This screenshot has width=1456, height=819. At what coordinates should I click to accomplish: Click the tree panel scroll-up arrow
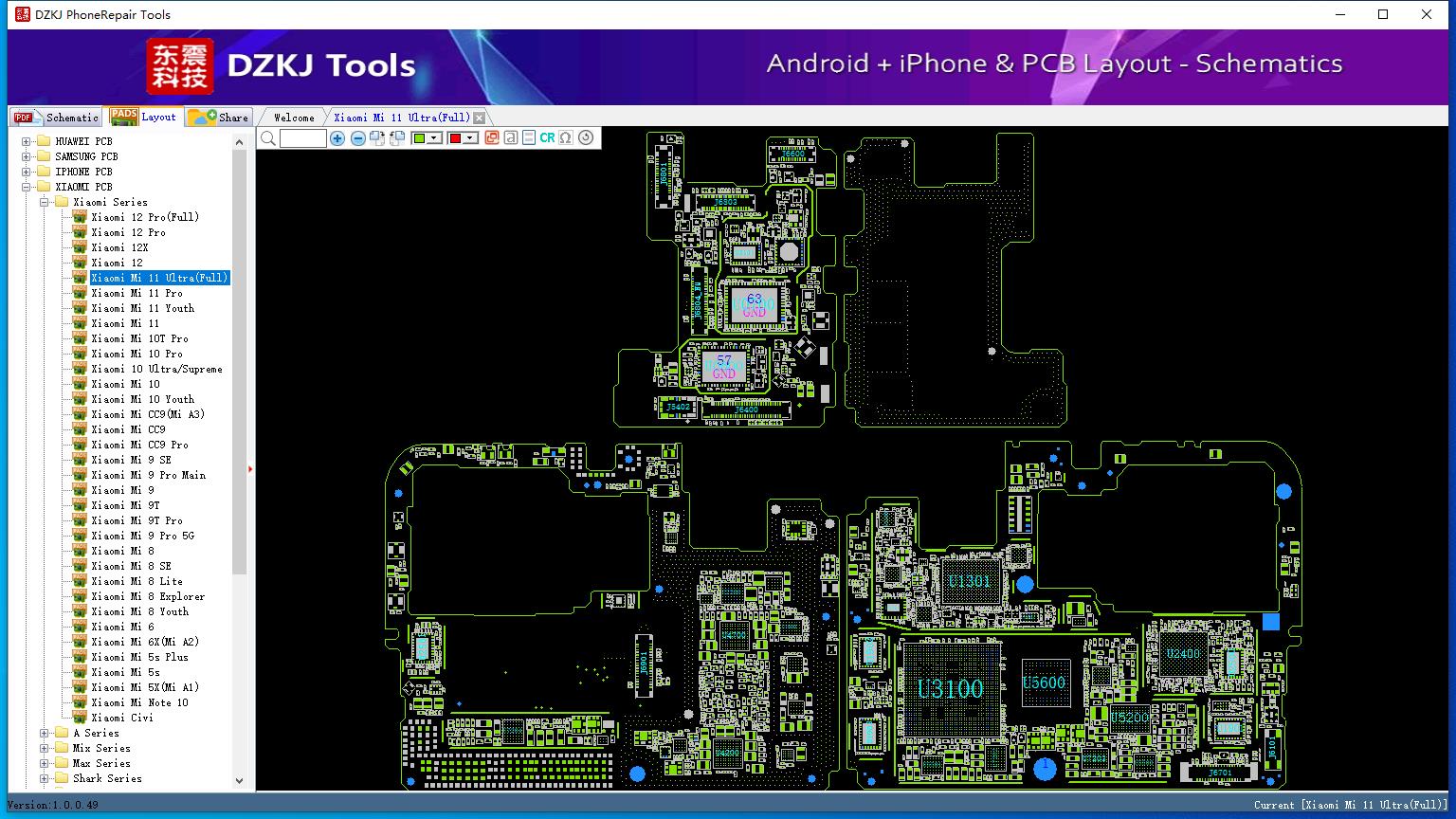[239, 142]
